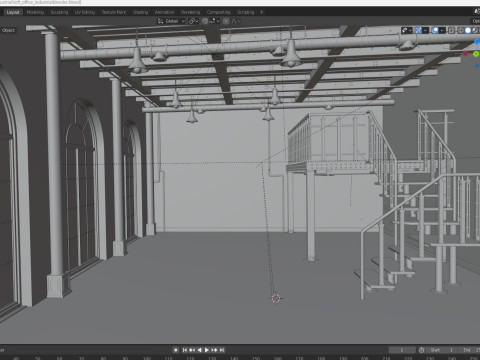
Task: Open object type visibility selector icon
Action: pyautogui.click(x=407, y=30)
